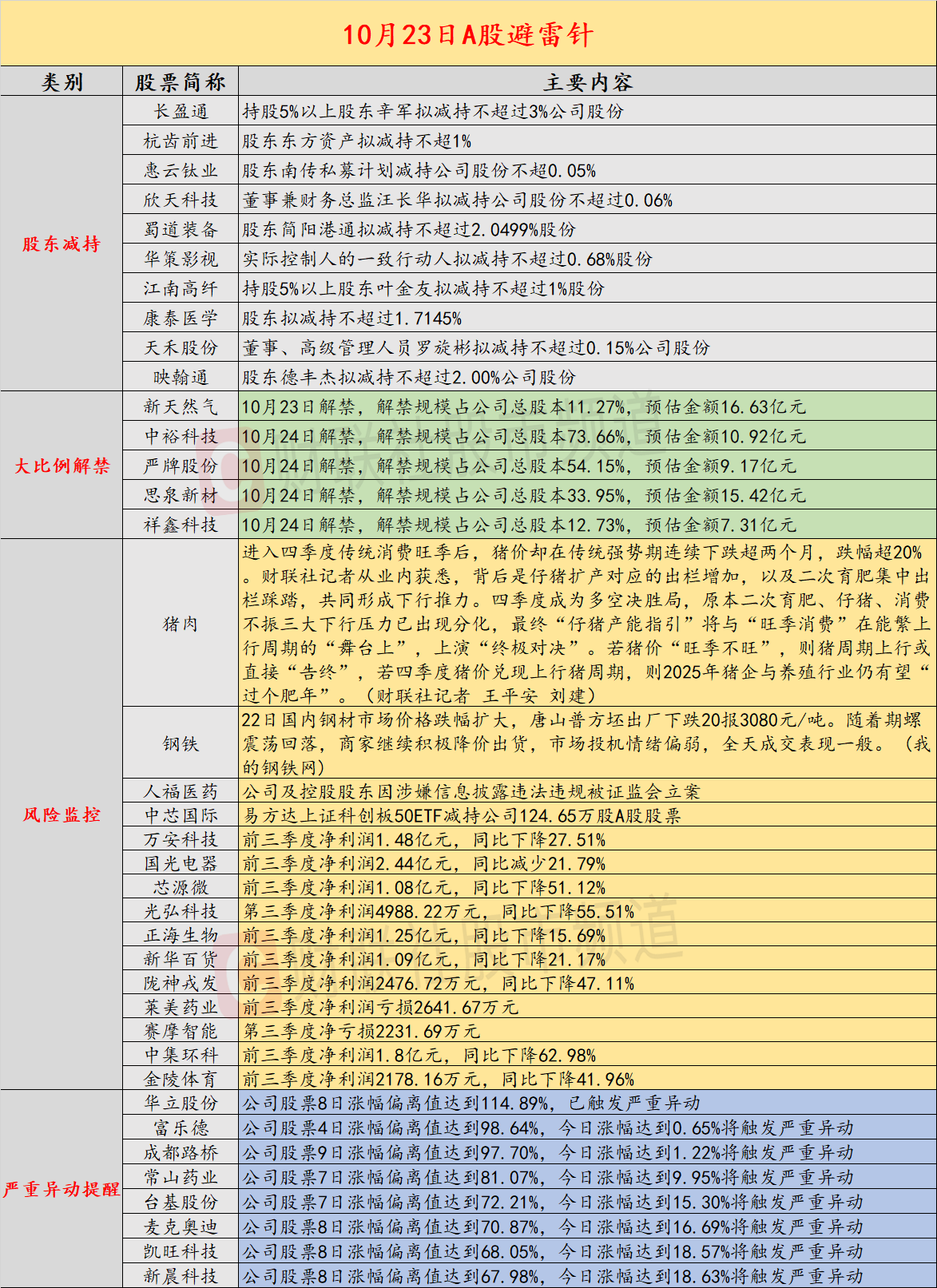Image resolution: width=937 pixels, height=1288 pixels.
Task: Select stock name '麦克奥迪'
Action: 181,1227
